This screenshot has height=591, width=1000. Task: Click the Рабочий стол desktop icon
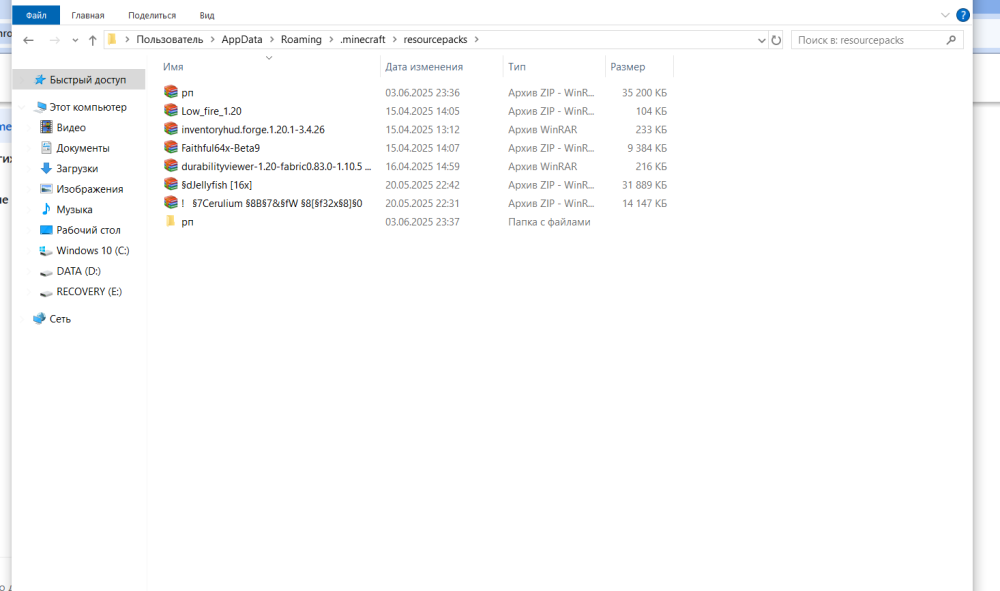pos(46,230)
